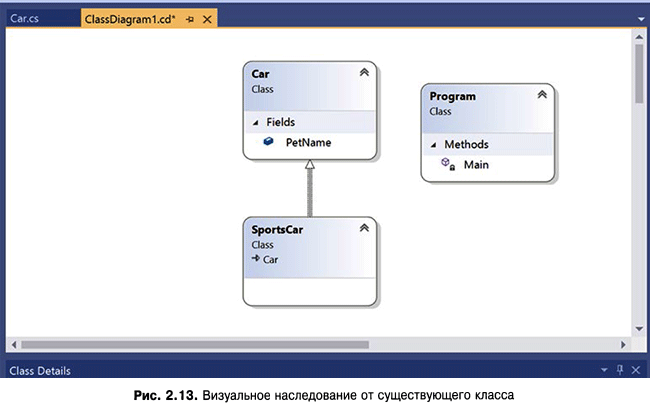
Task: Select the PetName field label
Action: (x=308, y=143)
